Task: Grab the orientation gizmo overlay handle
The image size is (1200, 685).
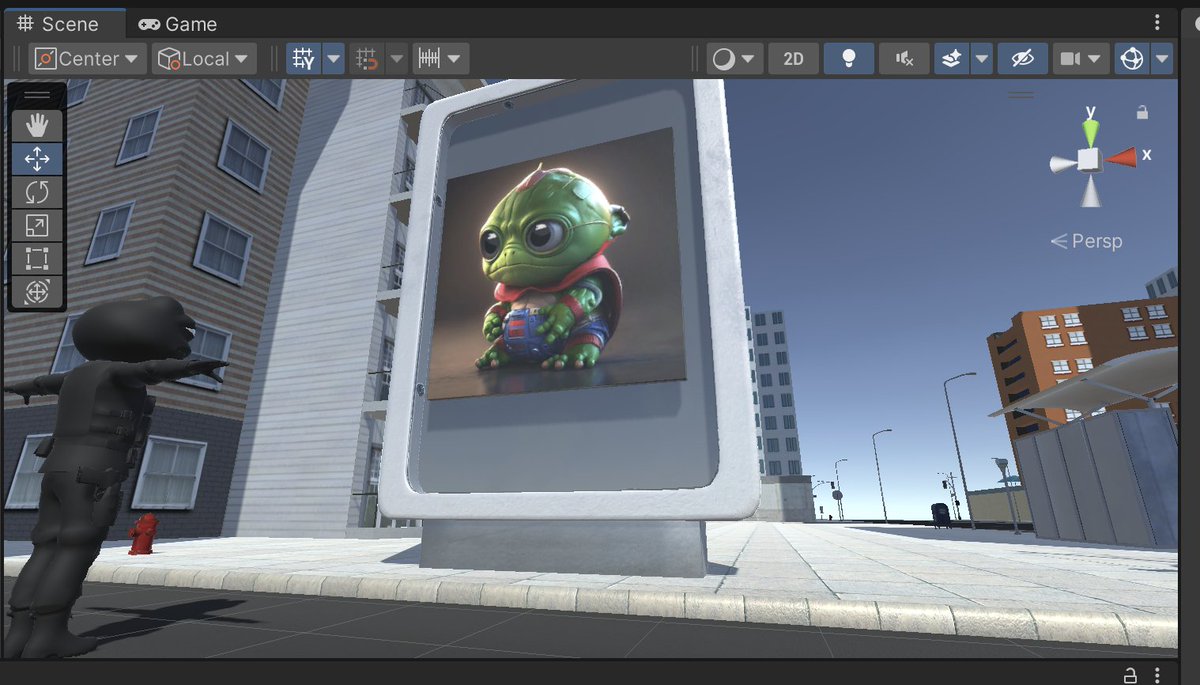Action: coord(1021,95)
